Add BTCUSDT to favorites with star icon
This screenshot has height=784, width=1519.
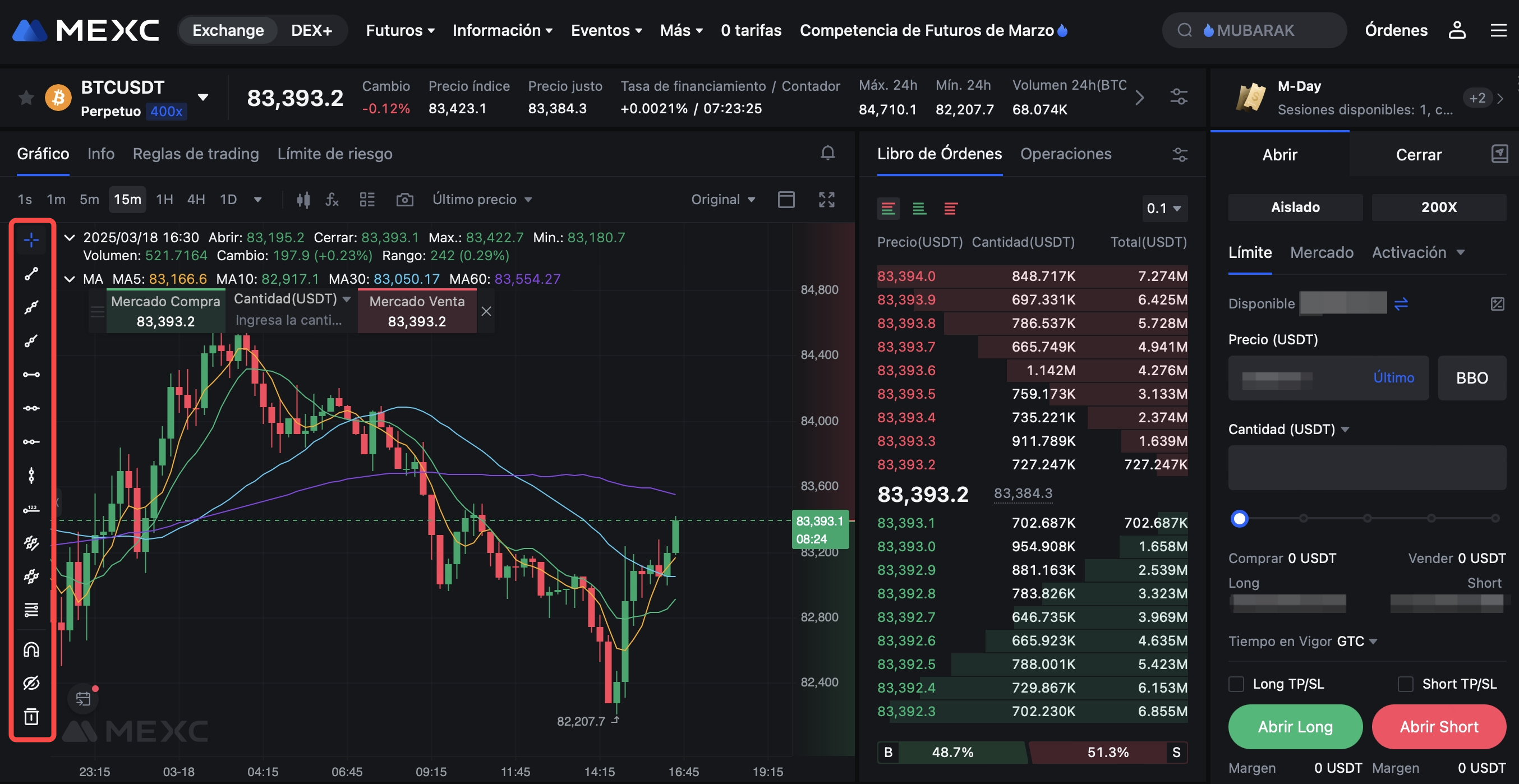point(26,97)
